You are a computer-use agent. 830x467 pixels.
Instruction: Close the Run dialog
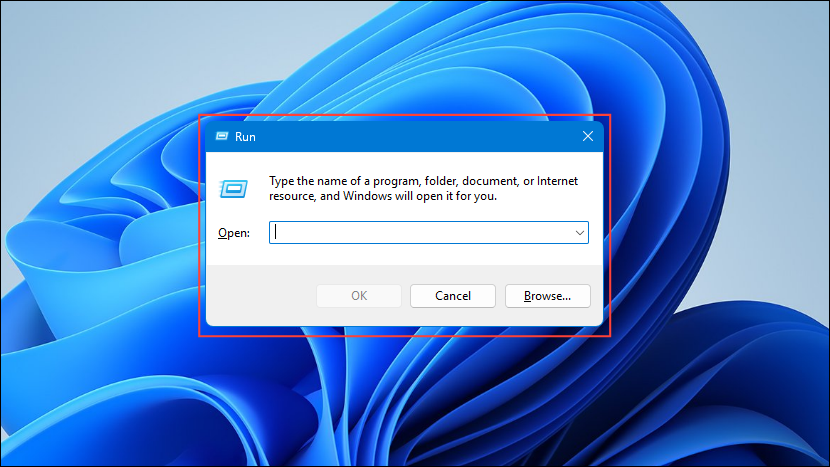(588, 137)
